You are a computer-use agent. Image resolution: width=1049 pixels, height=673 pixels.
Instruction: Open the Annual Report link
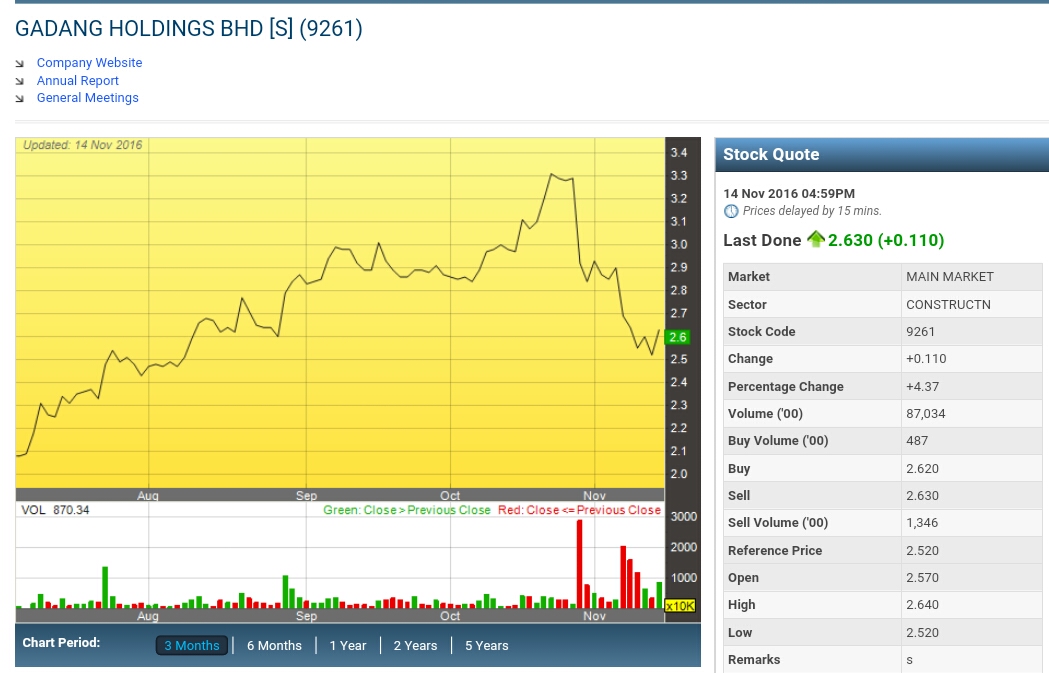point(78,80)
